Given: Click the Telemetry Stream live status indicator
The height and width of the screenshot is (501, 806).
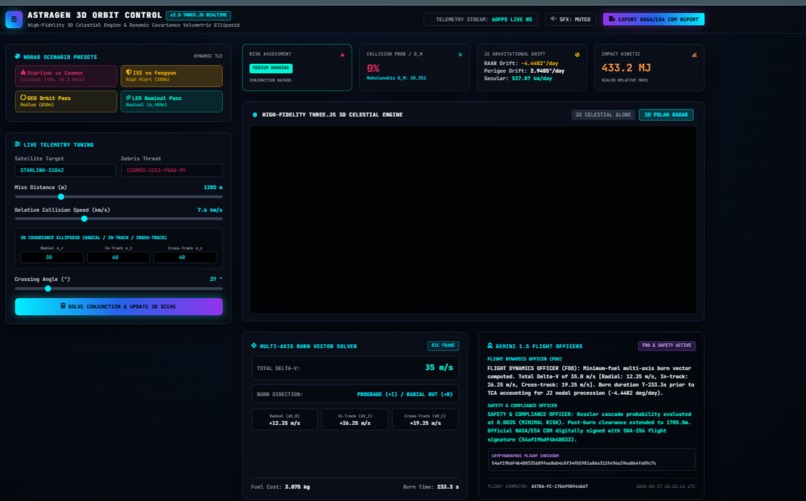Looking at the screenshot, I should click(481, 20).
